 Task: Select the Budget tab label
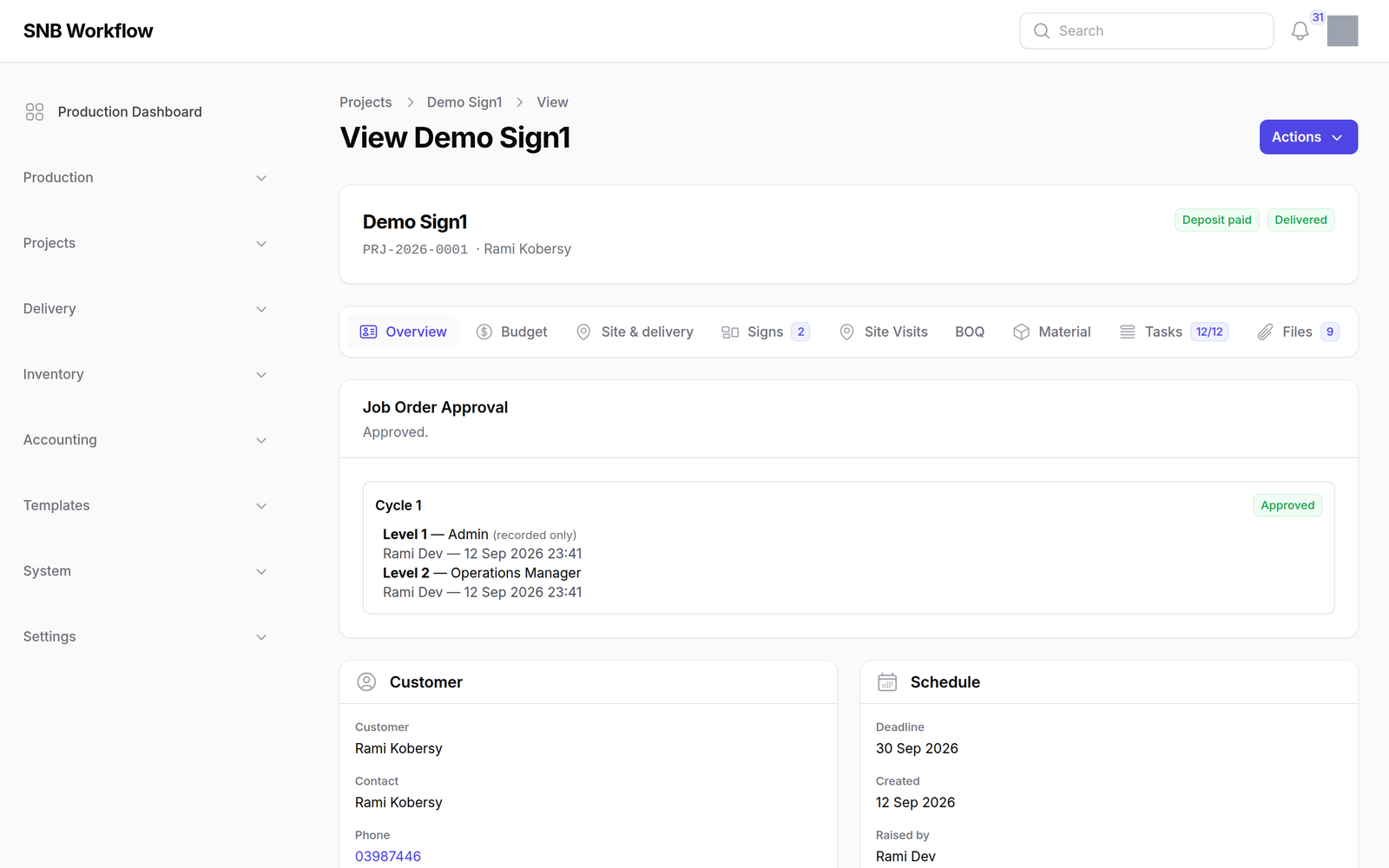524,332
